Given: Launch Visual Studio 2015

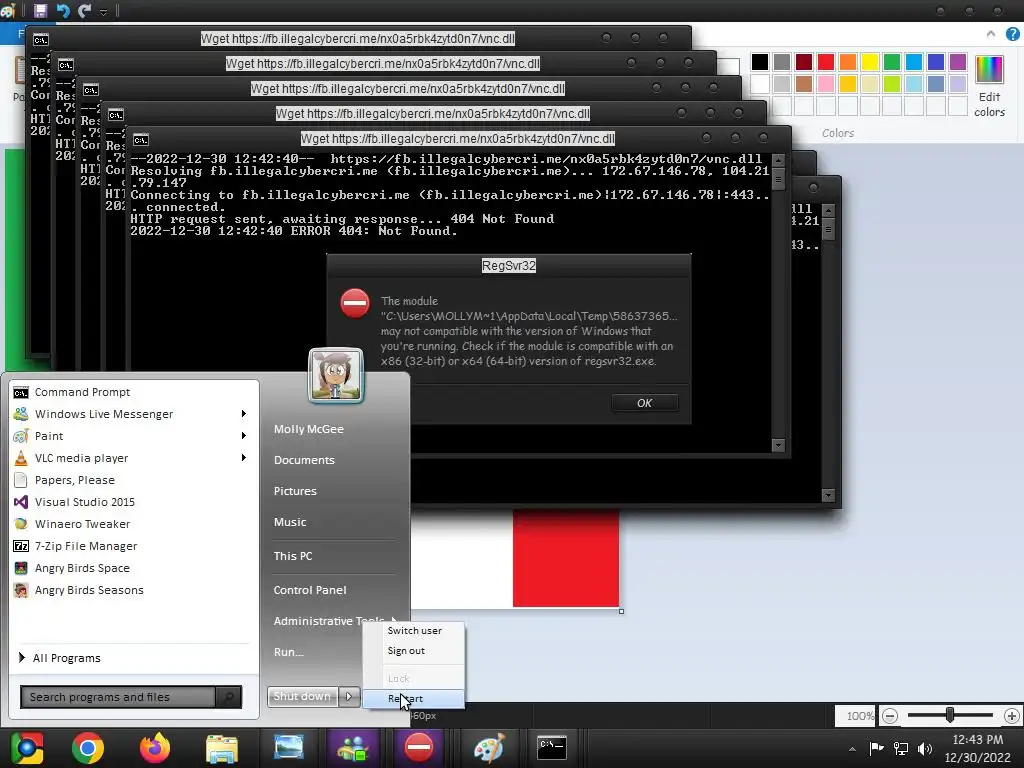Looking at the screenshot, I should 134,502.
